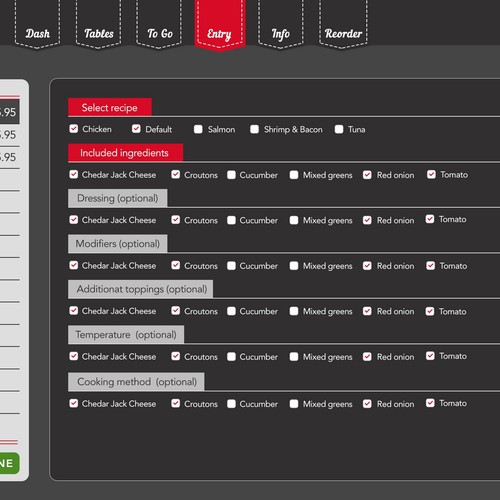500x500 pixels.
Task: Go to the Info tab
Action: tap(281, 24)
